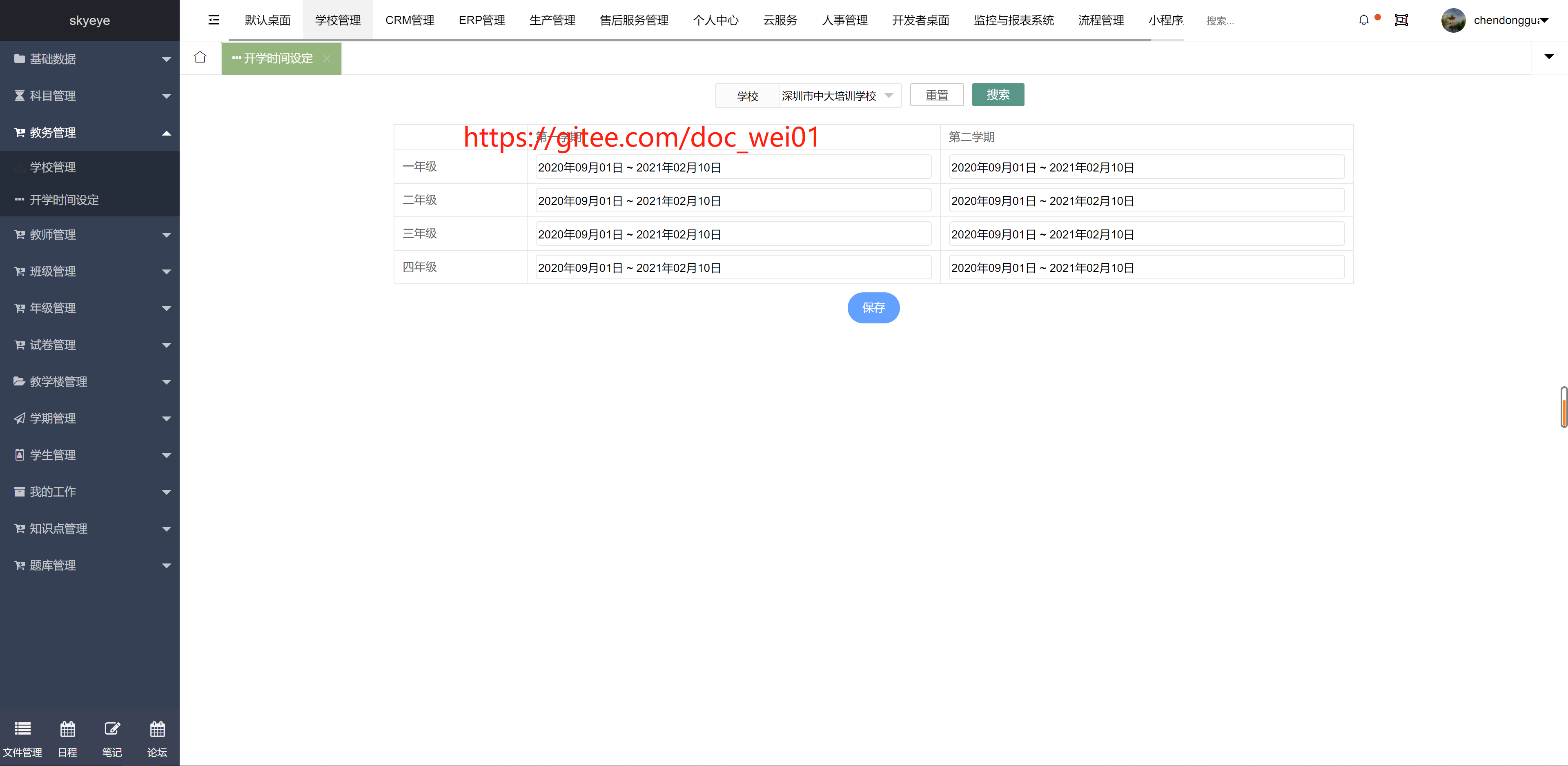Switch to CRM管理 top menu
The width and height of the screenshot is (1568, 766).
(x=410, y=20)
